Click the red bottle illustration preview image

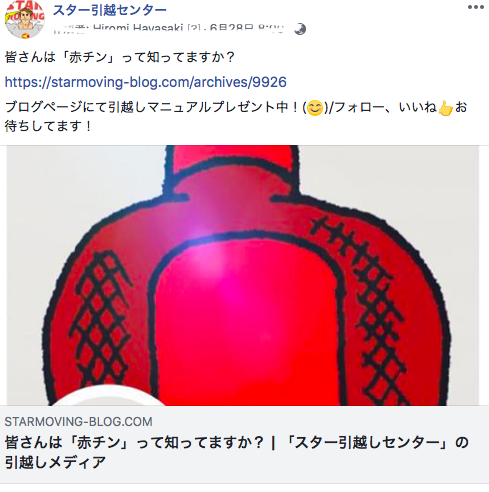pos(243,275)
